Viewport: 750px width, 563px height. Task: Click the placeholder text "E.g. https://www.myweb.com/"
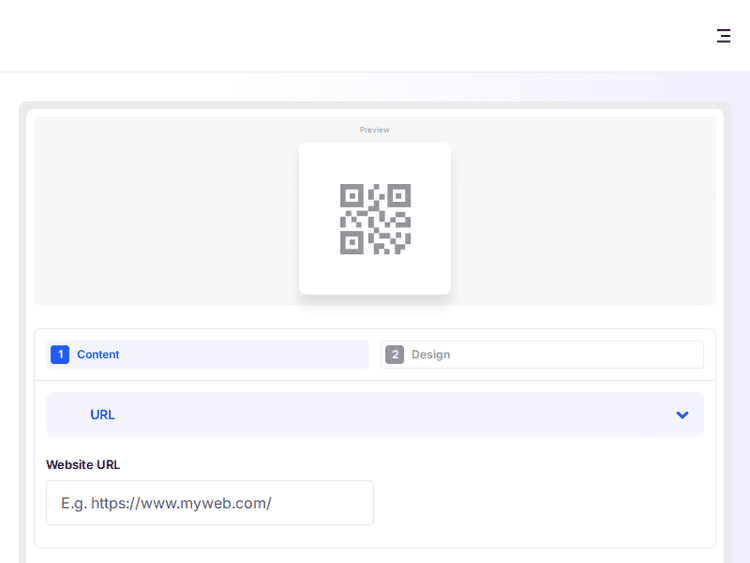166,503
